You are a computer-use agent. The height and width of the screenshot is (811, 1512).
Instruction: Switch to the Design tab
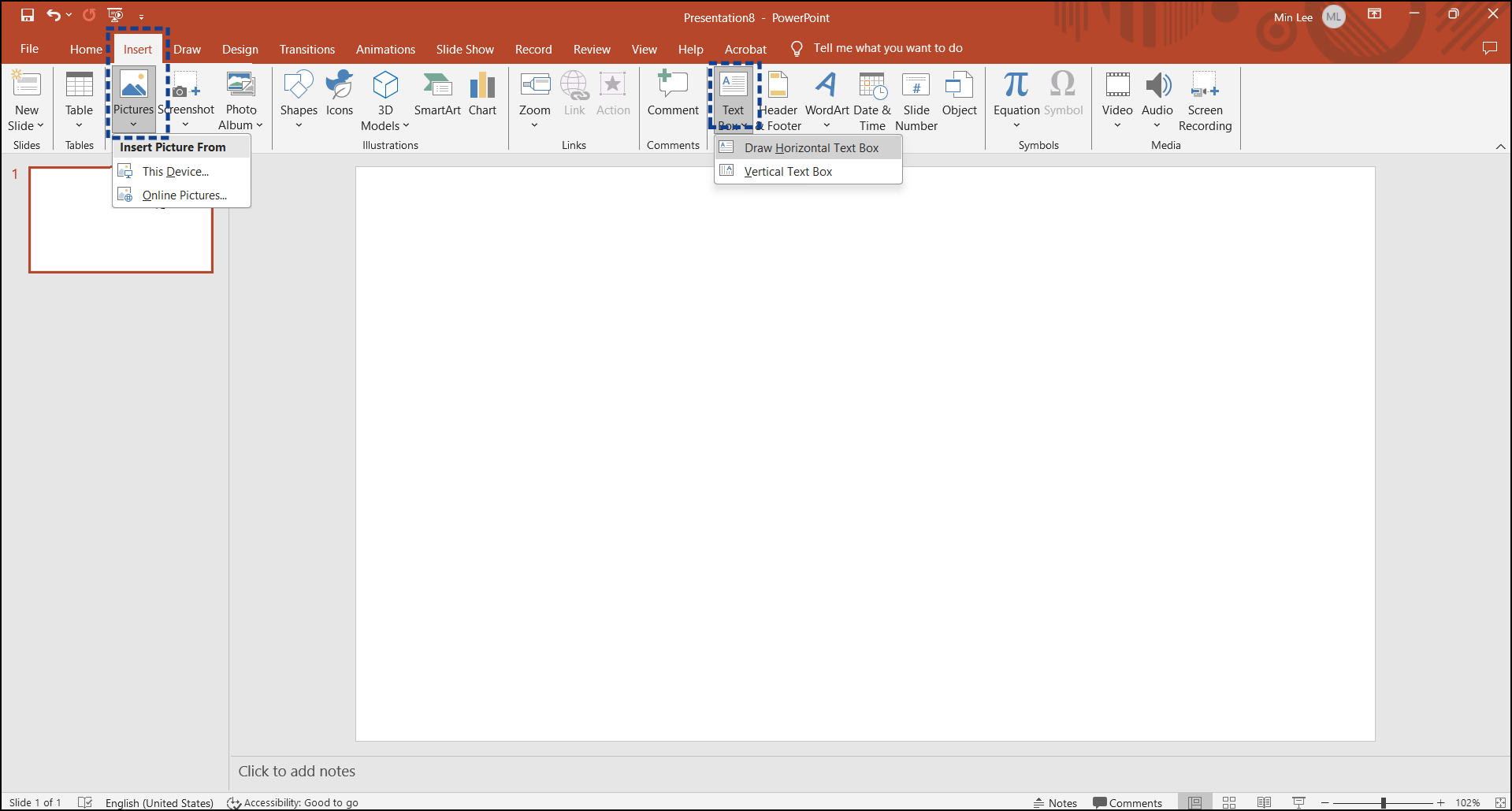click(240, 49)
